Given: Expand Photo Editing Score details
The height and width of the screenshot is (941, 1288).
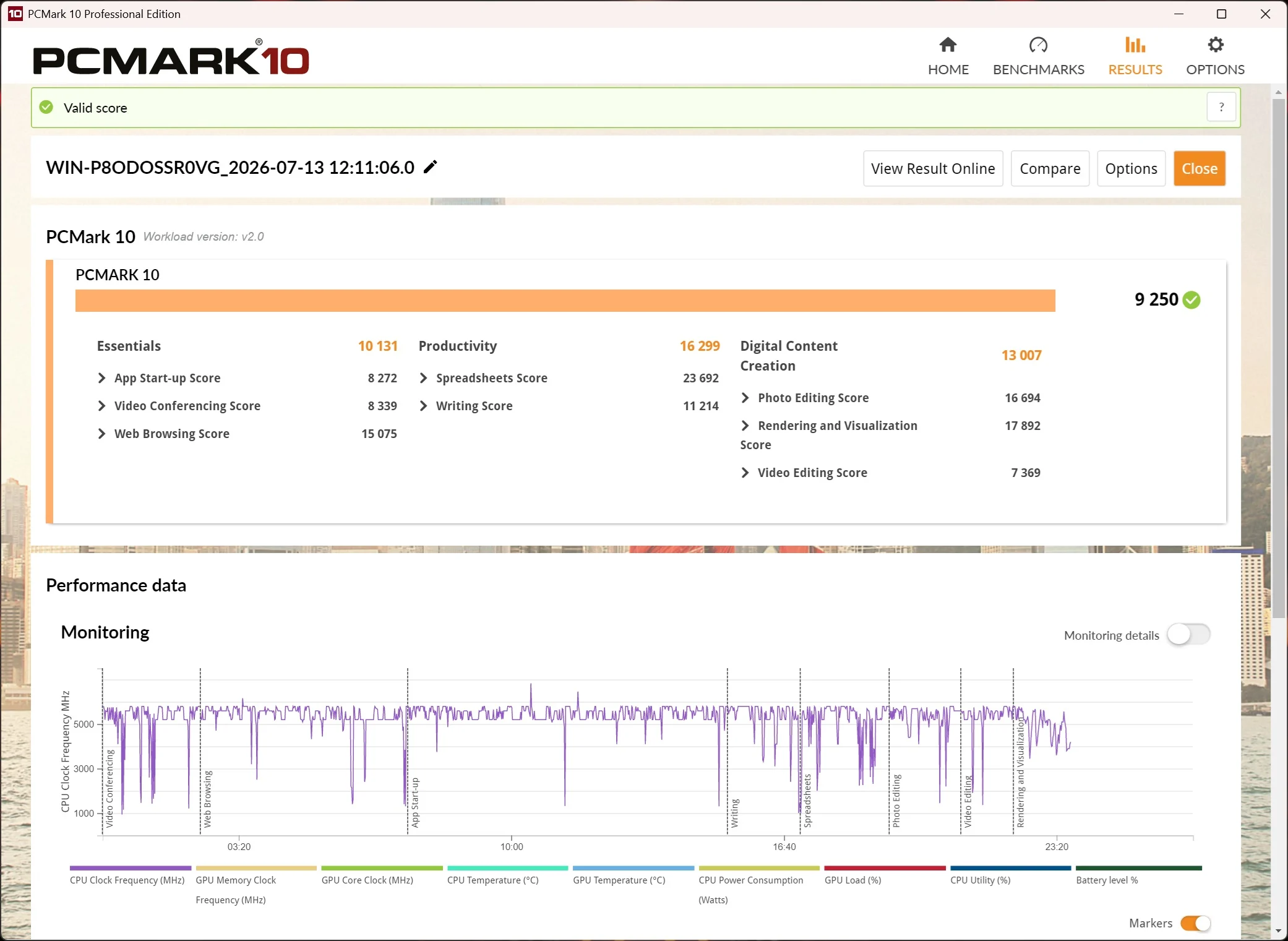Looking at the screenshot, I should click(745, 398).
